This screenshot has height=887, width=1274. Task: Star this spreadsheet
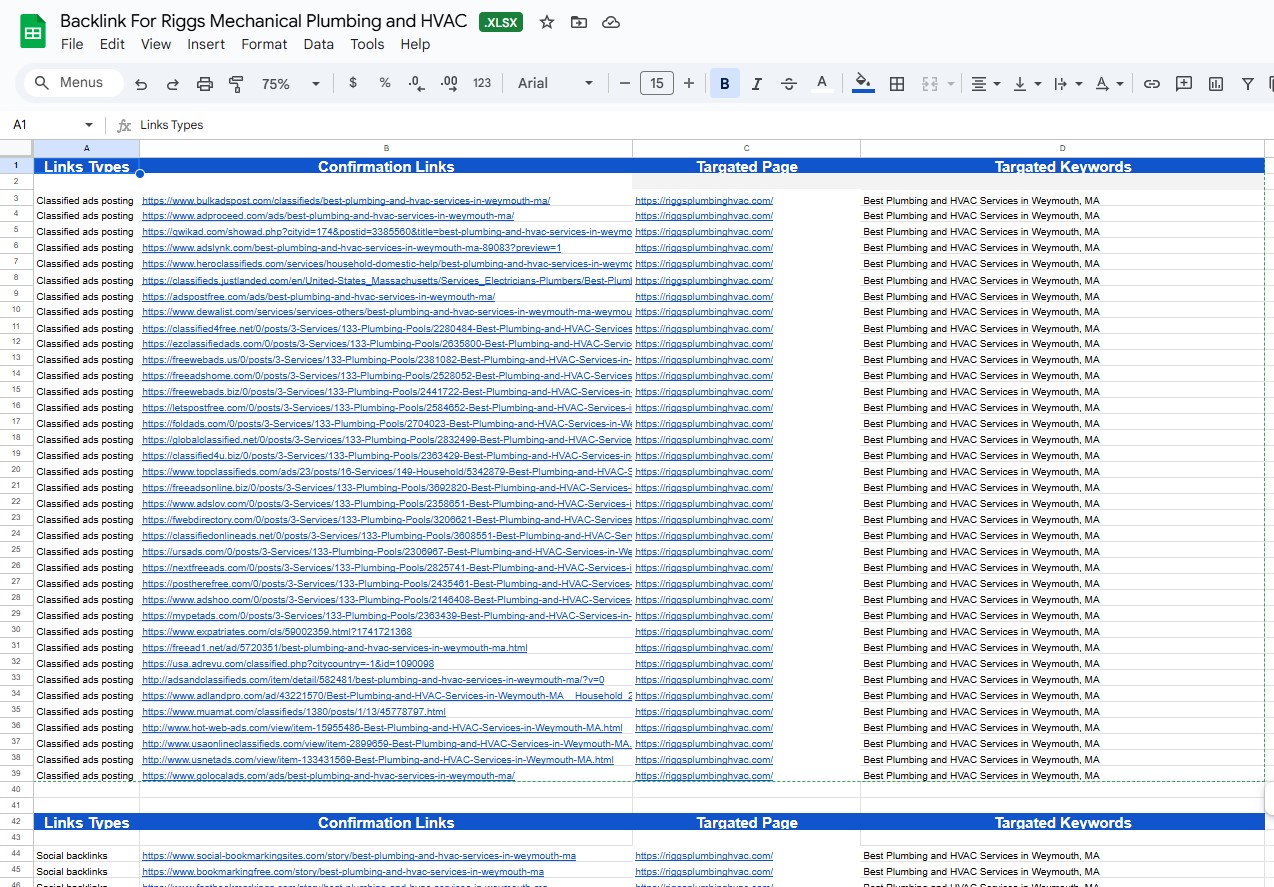pyautogui.click(x=547, y=22)
